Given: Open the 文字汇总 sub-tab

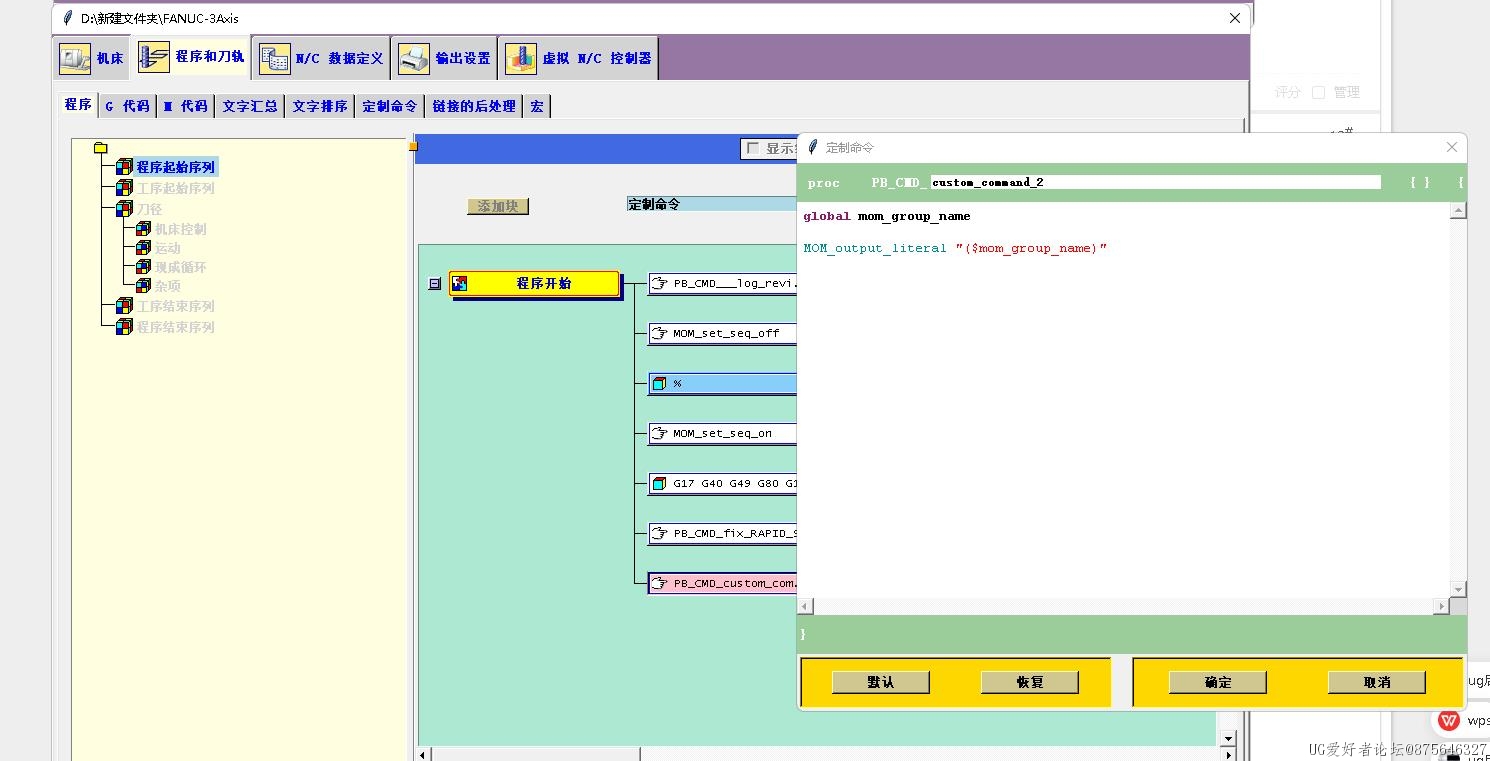Looking at the screenshot, I should (250, 106).
